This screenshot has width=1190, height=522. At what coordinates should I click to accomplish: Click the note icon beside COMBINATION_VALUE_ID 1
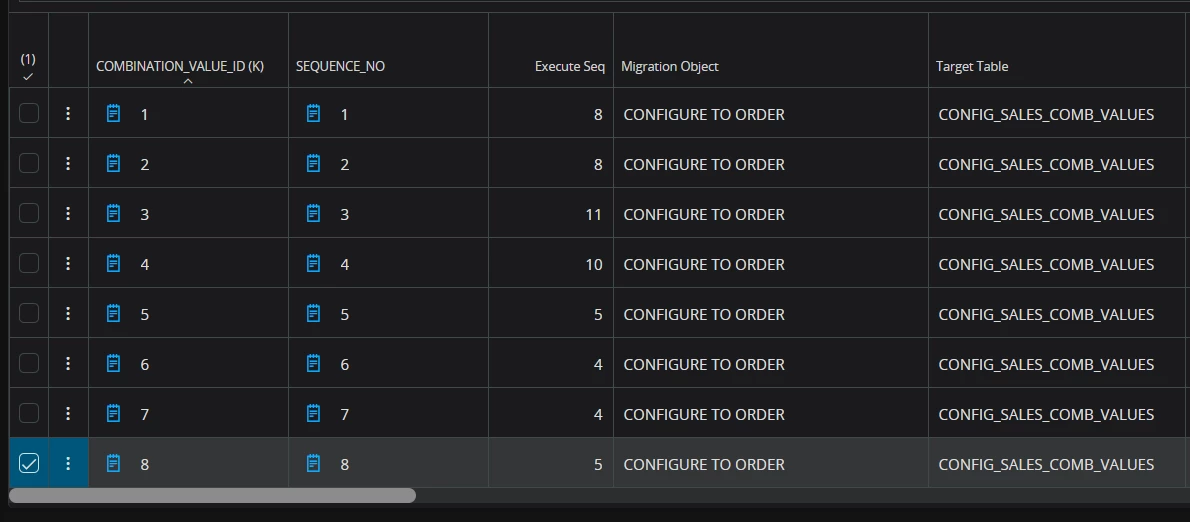[x=114, y=114]
